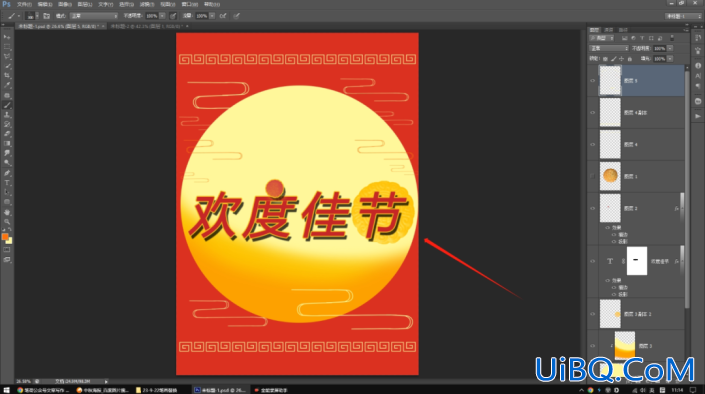705x394 pixels.
Task: Open brush flow slider dropdown
Action: [212, 16]
